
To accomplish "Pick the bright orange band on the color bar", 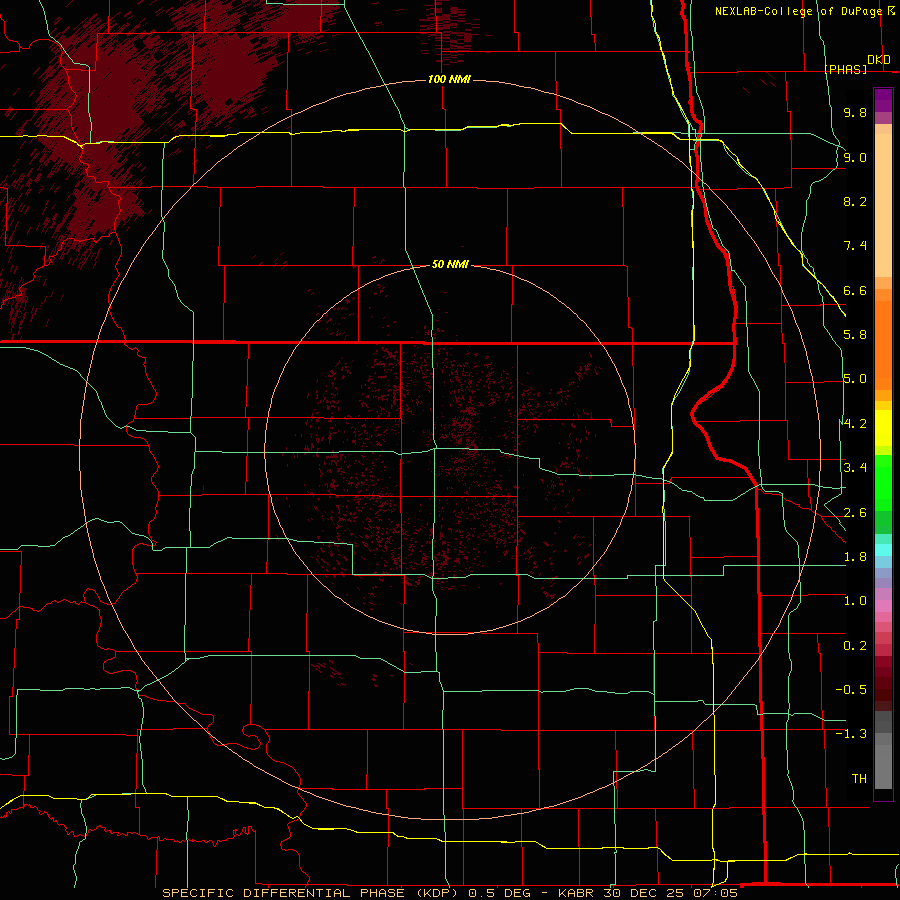I will (x=883, y=344).
